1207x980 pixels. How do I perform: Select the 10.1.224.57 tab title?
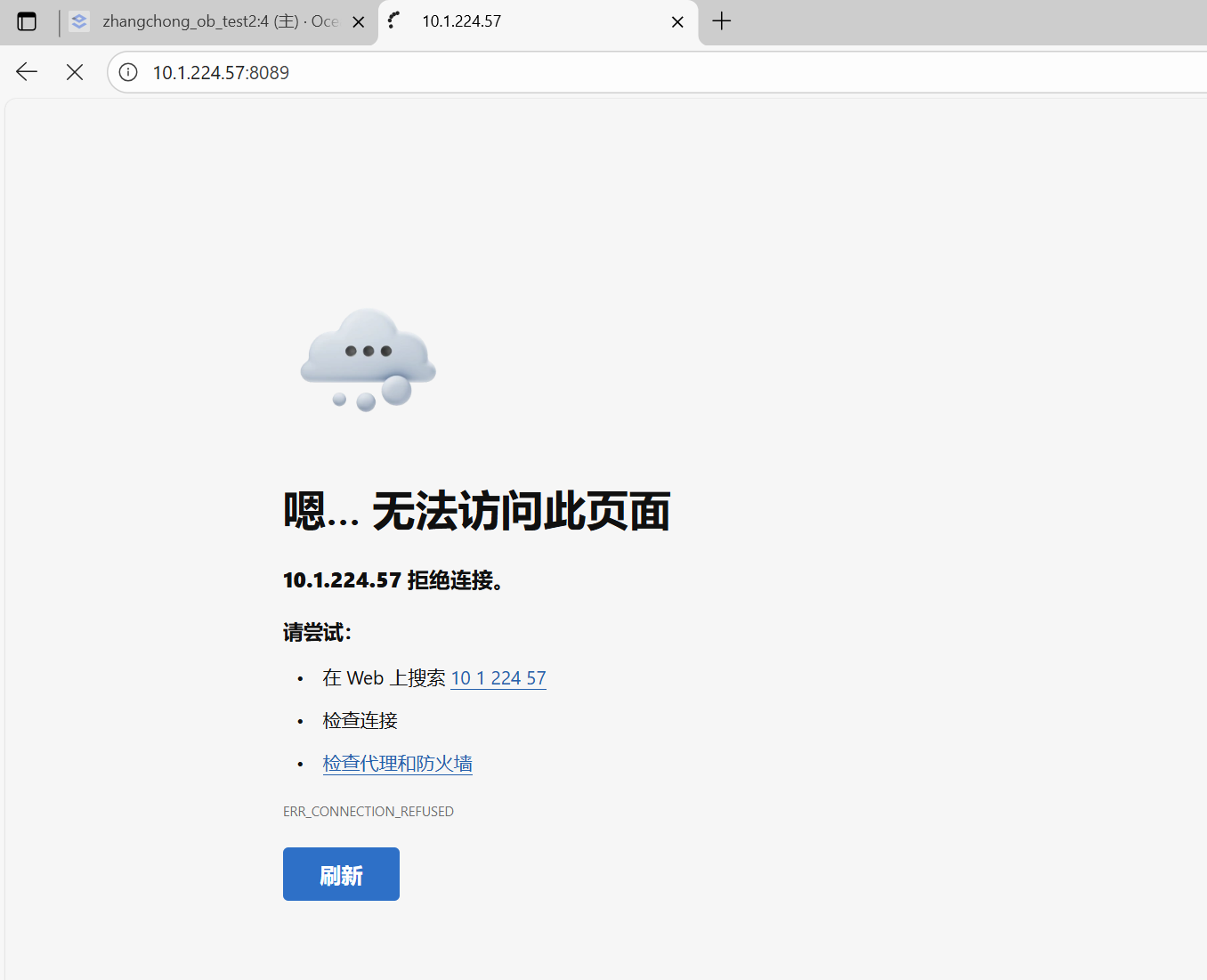[x=461, y=21]
